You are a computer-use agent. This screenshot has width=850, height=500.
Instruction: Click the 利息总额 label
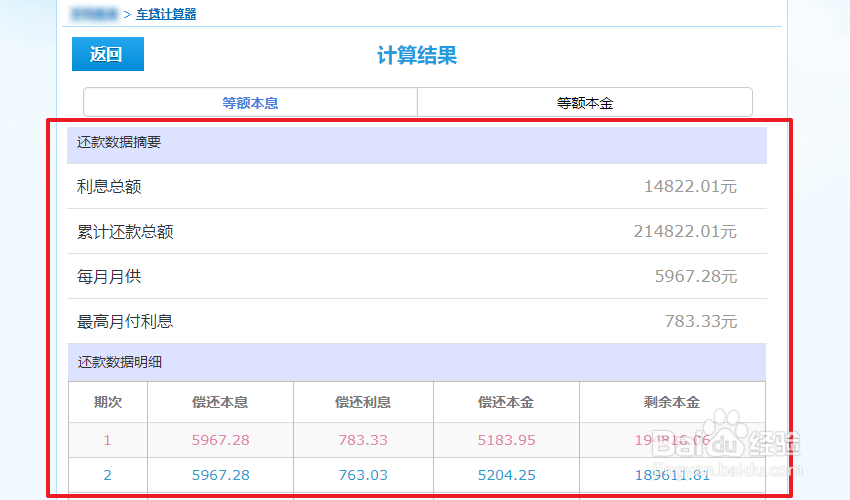[109, 187]
